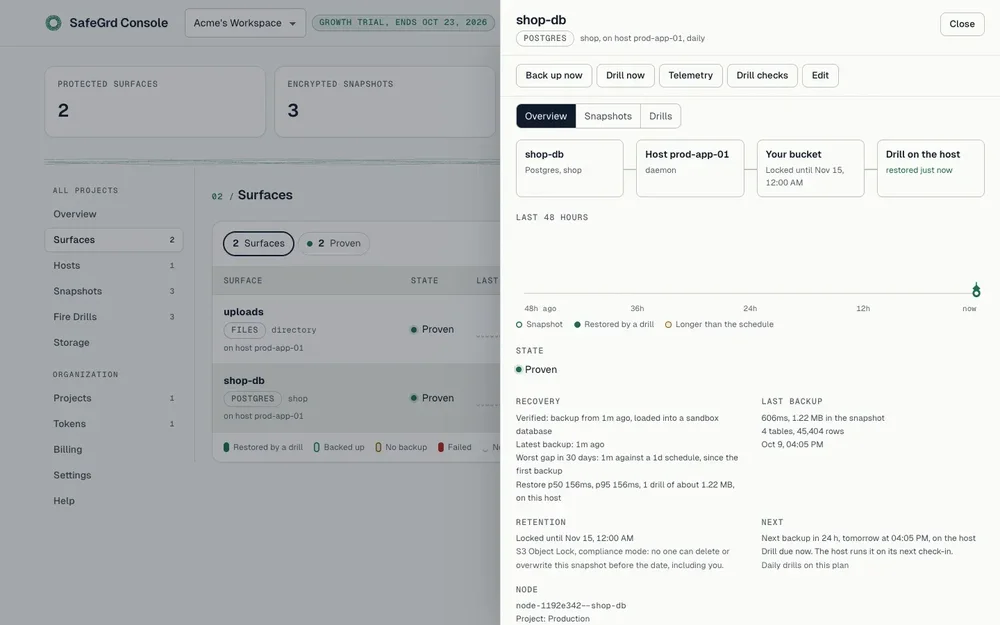
Task: Click the Longer than the schedule legend dot
Action: click(668, 325)
